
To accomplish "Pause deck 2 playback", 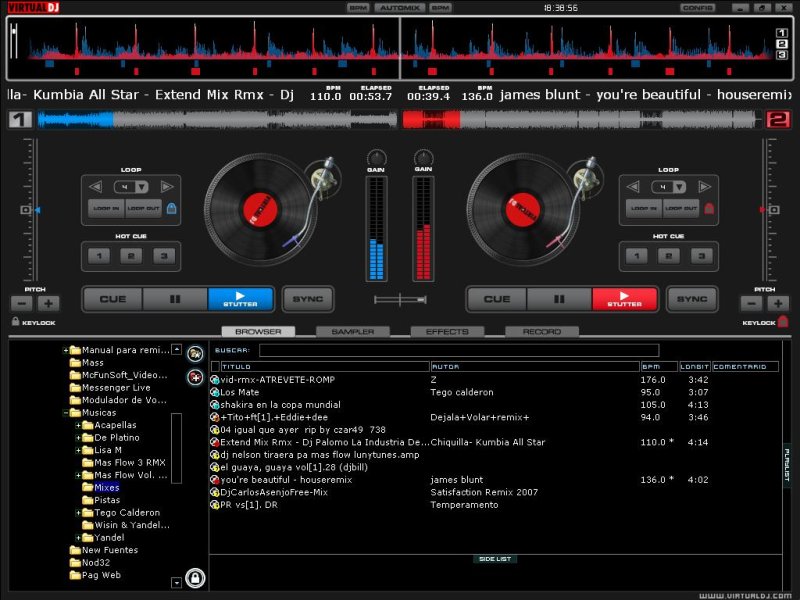I will coord(559,299).
